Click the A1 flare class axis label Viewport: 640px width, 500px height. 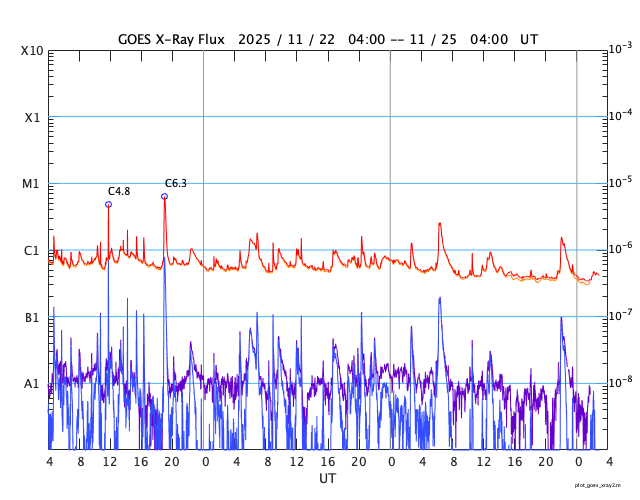click(33, 383)
